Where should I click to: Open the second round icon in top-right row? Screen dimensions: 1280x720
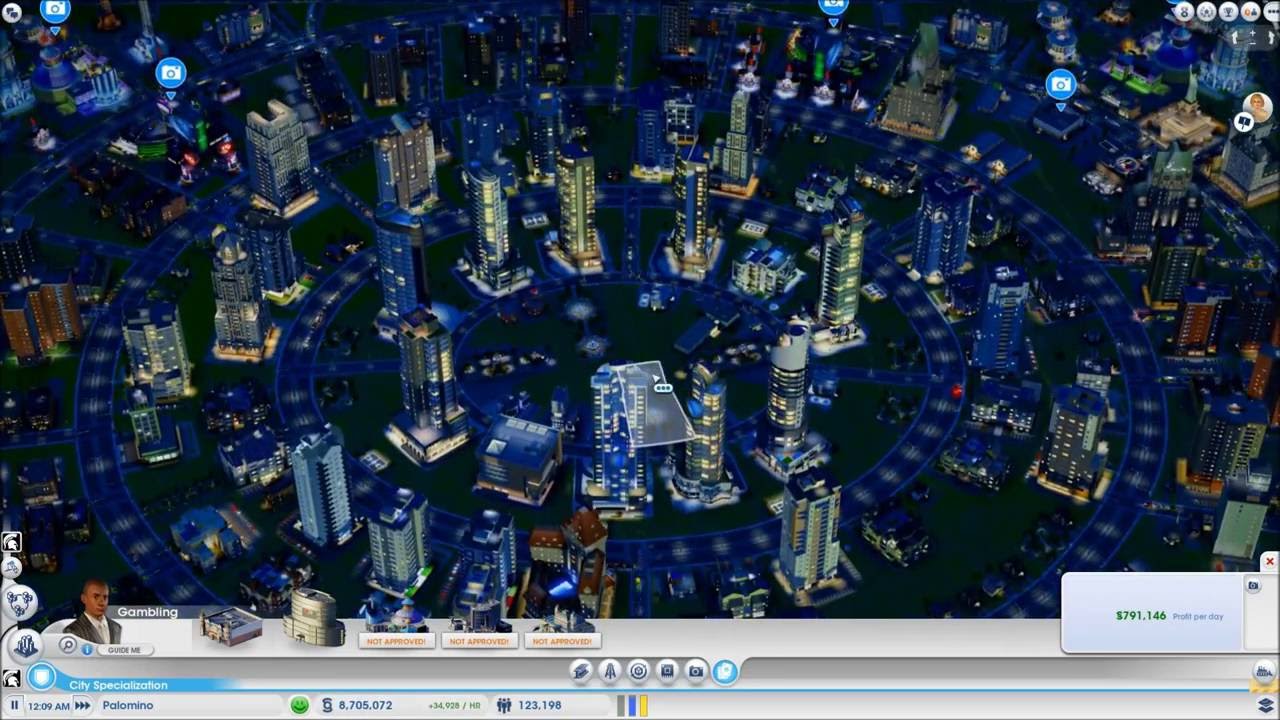click(x=1206, y=12)
